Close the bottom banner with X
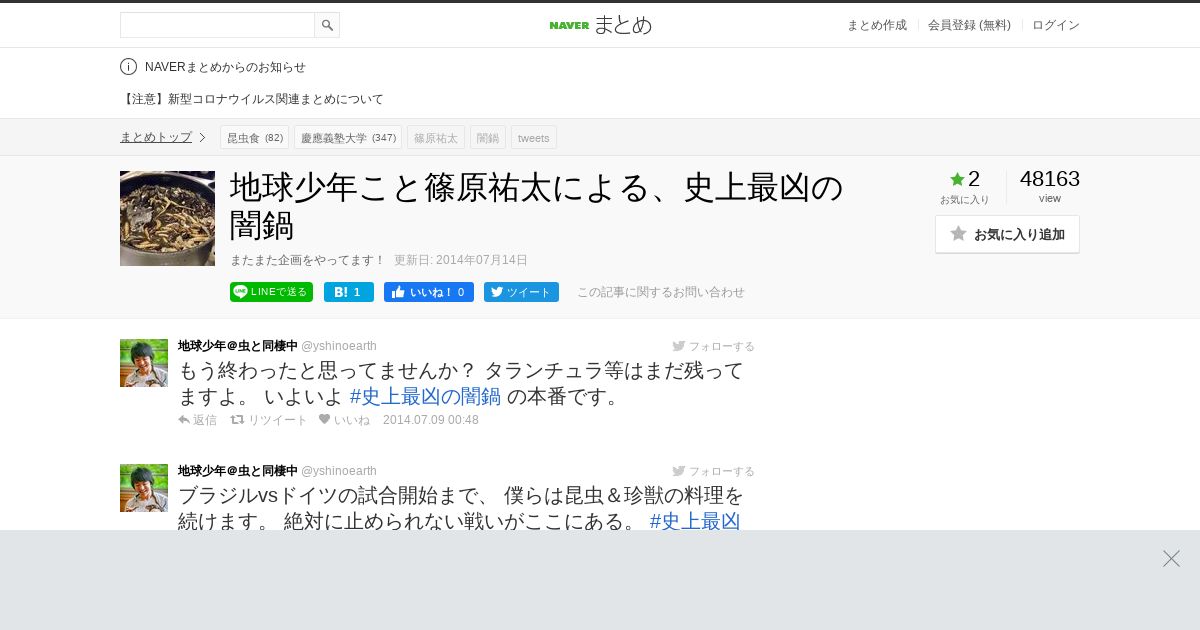The width and height of the screenshot is (1200, 630). coord(1171,559)
